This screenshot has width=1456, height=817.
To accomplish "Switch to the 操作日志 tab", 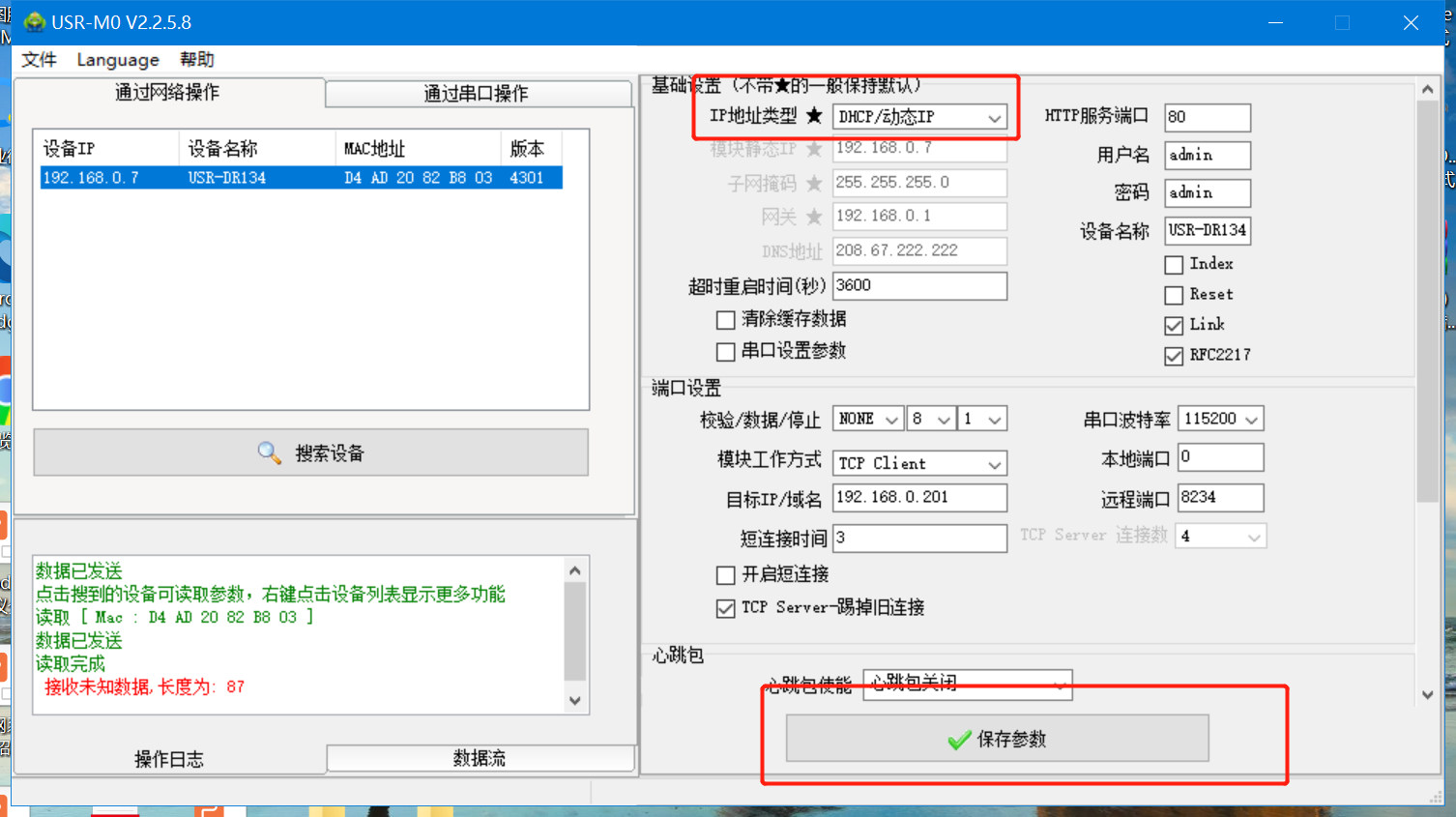I will coord(169,759).
